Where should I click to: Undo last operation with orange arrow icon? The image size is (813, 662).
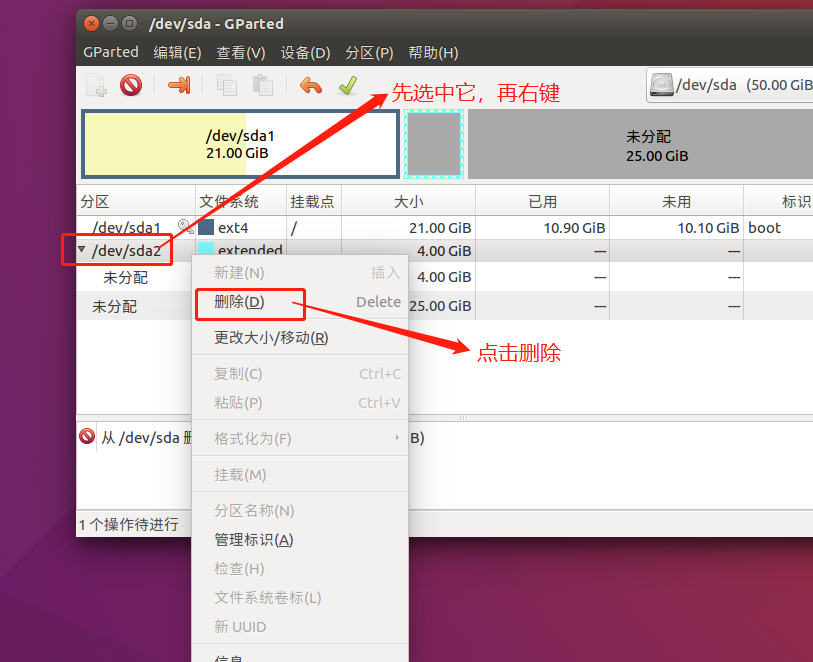pyautogui.click(x=311, y=85)
